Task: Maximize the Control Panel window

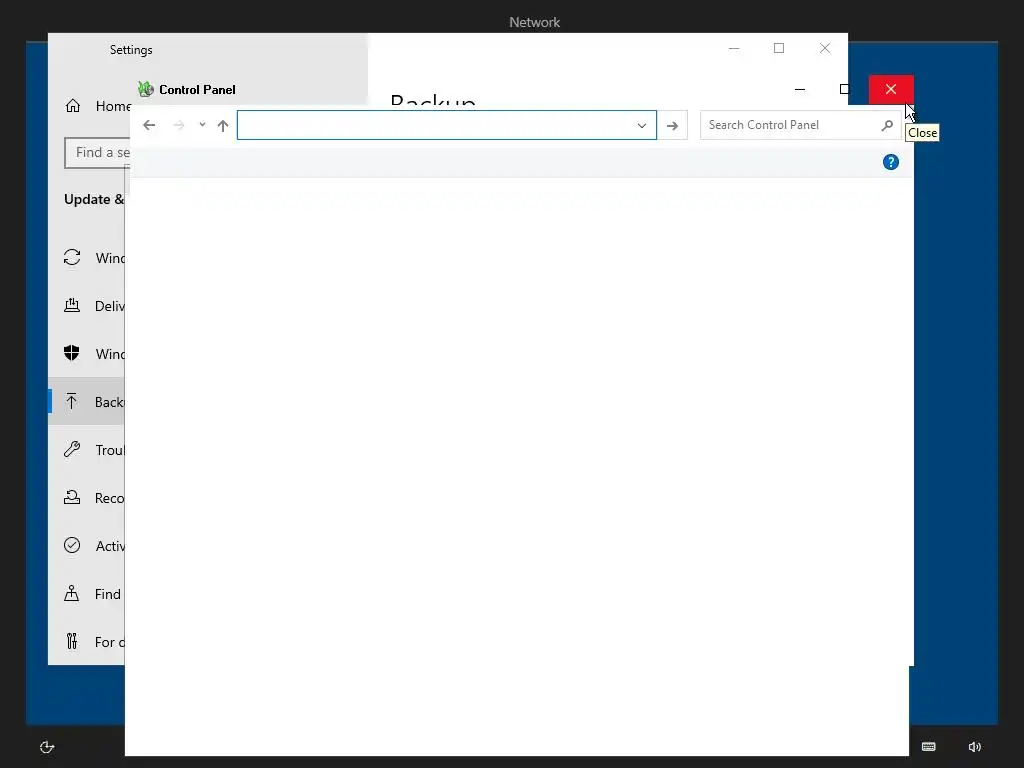Action: pyautogui.click(x=844, y=89)
